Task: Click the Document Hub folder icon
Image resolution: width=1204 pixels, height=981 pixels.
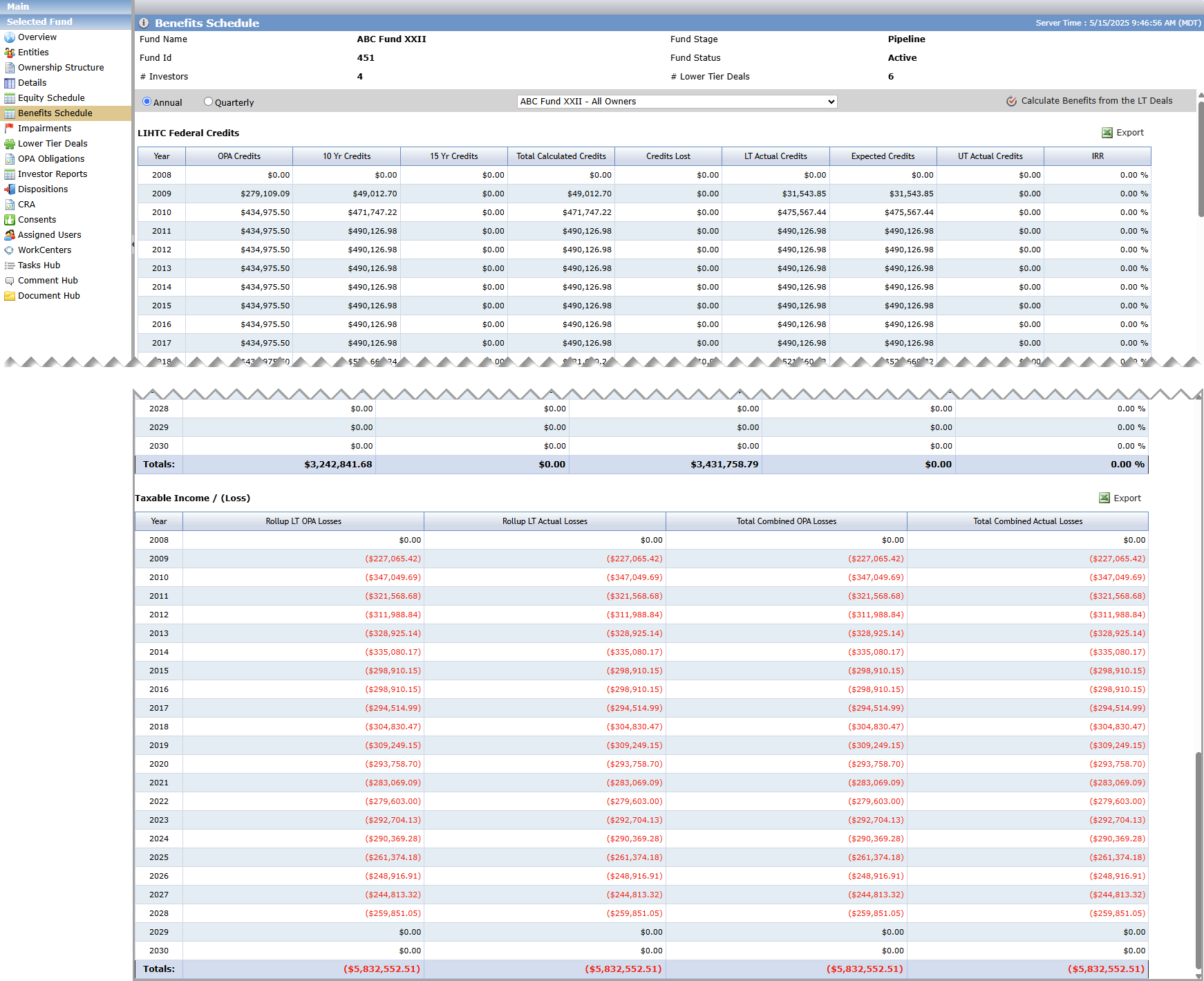Action: [x=10, y=296]
